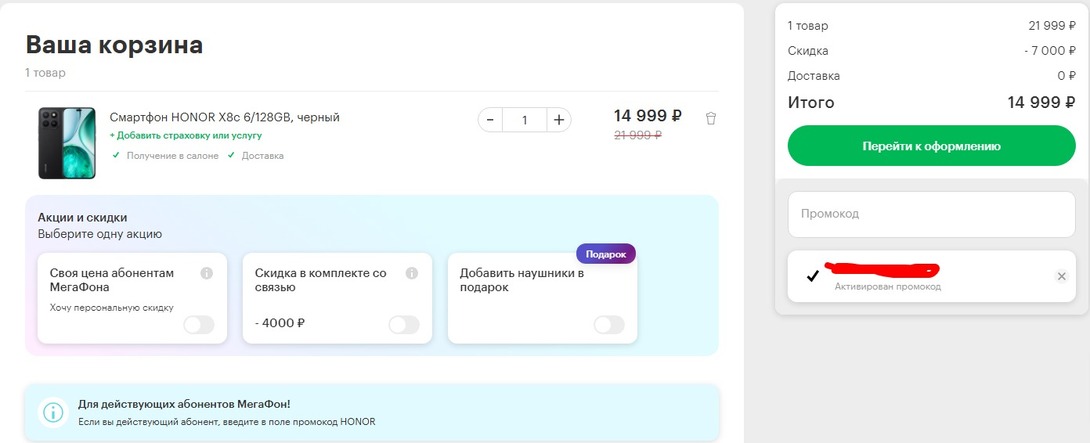Delete the HONOR X8c from the cart
Image resolution: width=1090 pixels, height=443 pixels.
711,118
